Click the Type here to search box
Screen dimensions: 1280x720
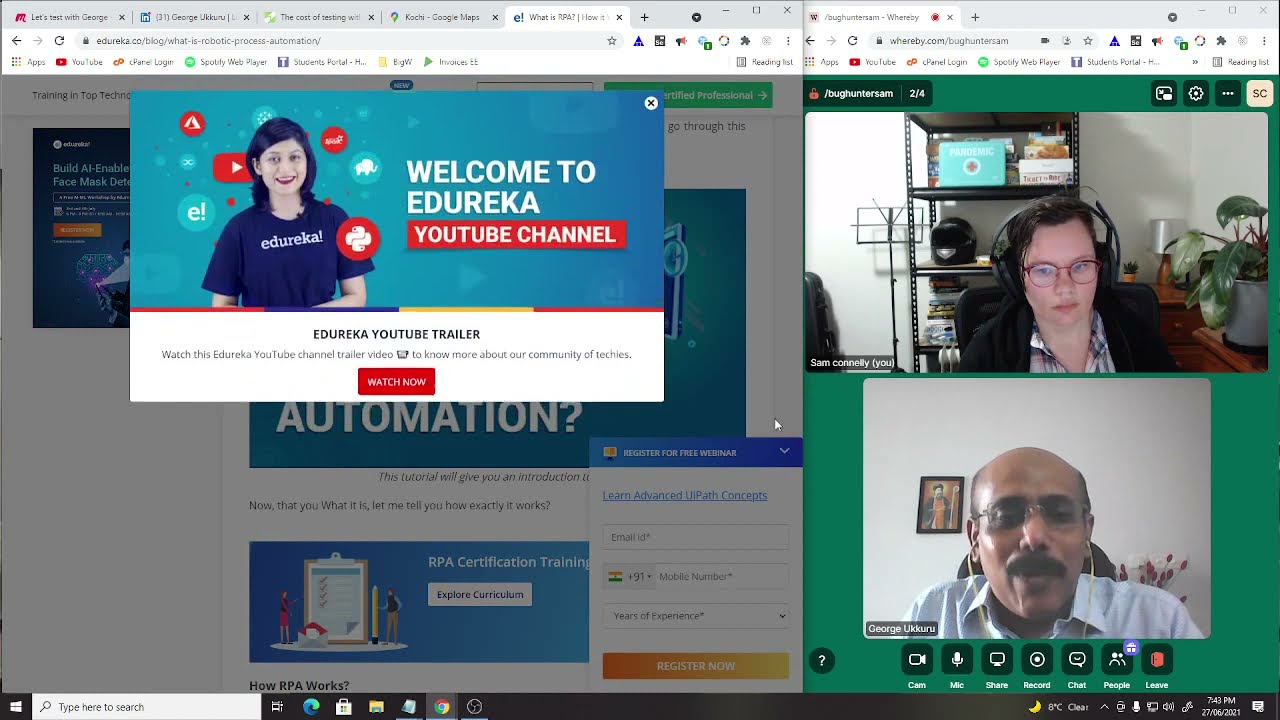[146, 707]
